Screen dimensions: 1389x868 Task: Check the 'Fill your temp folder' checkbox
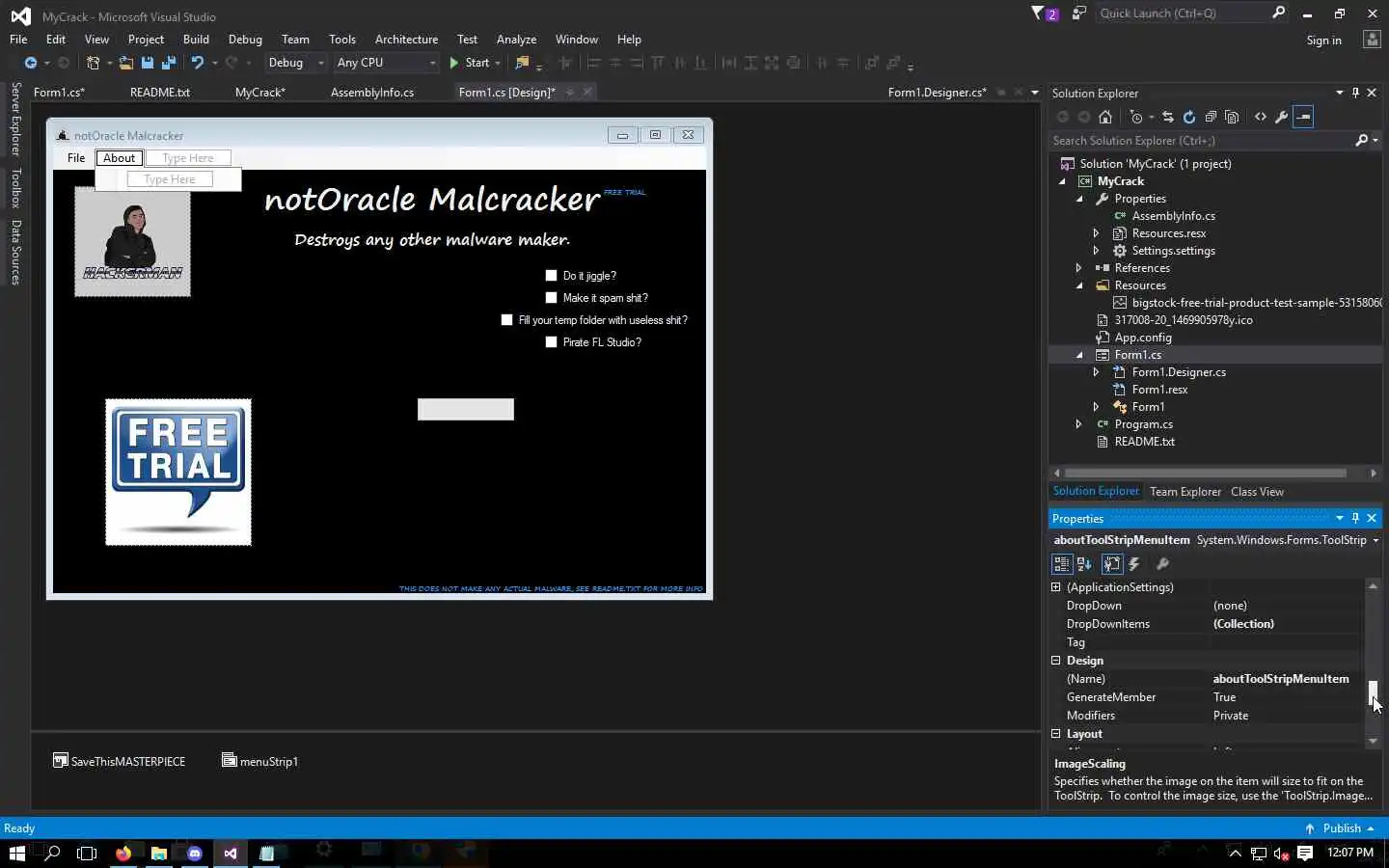[506, 320]
